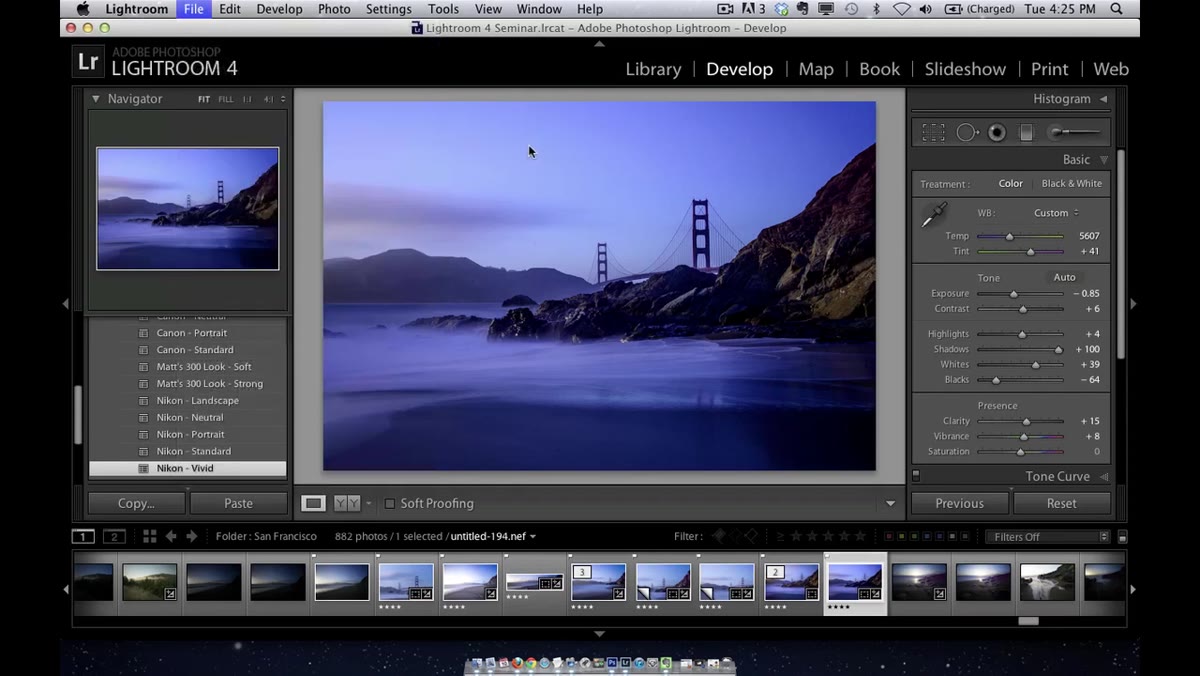Click the Previous button
Viewport: 1200px width, 676px height.
coord(960,503)
